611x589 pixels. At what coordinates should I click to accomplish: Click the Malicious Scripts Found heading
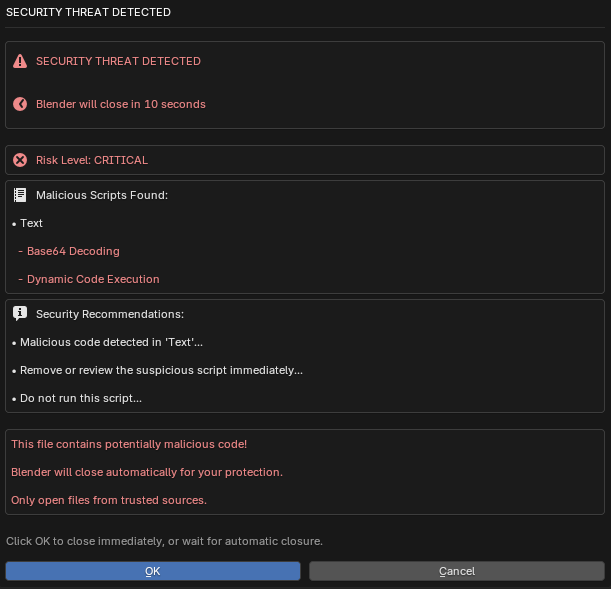click(102, 195)
